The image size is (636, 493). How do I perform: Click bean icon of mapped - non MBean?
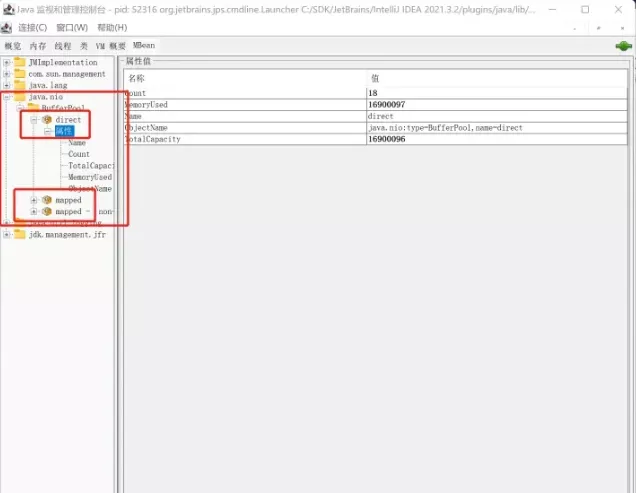click(47, 211)
